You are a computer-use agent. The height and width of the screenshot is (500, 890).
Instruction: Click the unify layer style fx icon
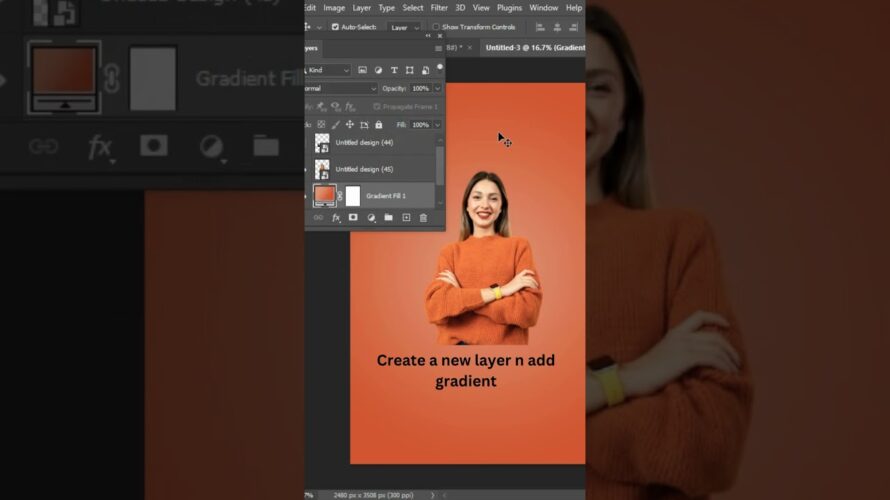pyautogui.click(x=350, y=107)
